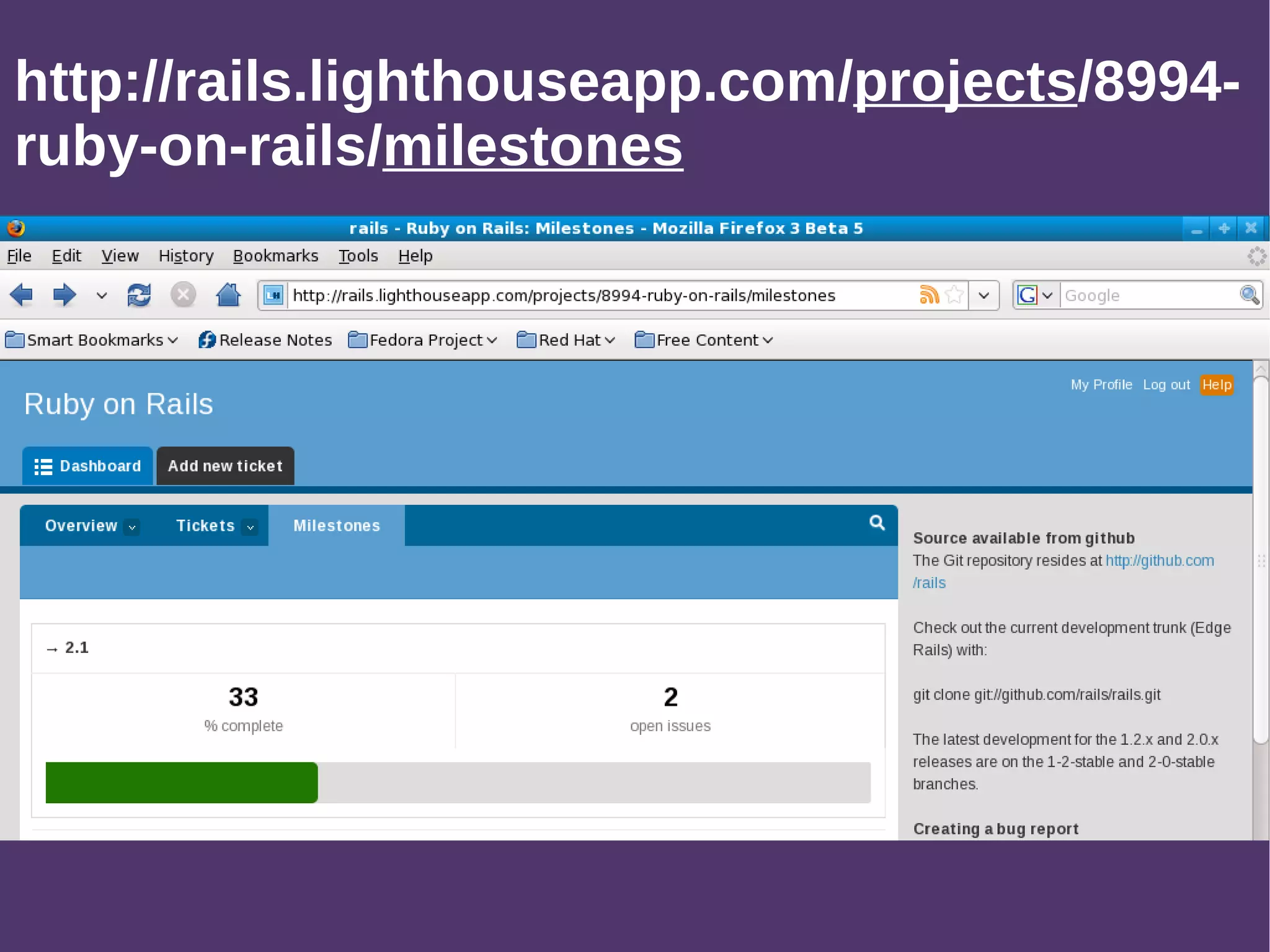Click the magnifier icon in Milestones bar

pyautogui.click(x=877, y=523)
